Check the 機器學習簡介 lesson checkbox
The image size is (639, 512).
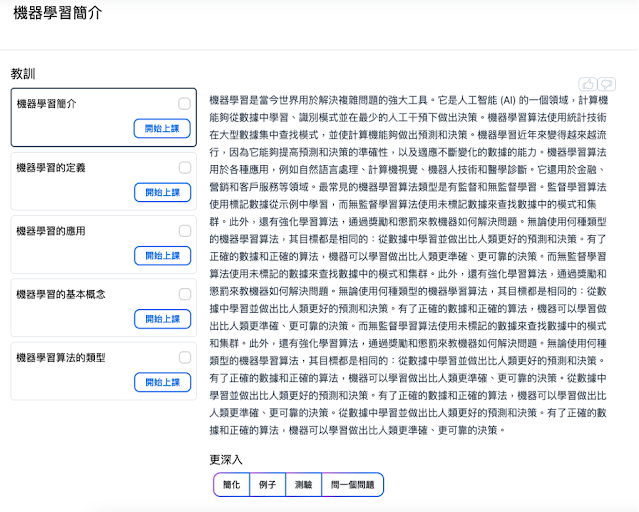pyautogui.click(x=184, y=104)
